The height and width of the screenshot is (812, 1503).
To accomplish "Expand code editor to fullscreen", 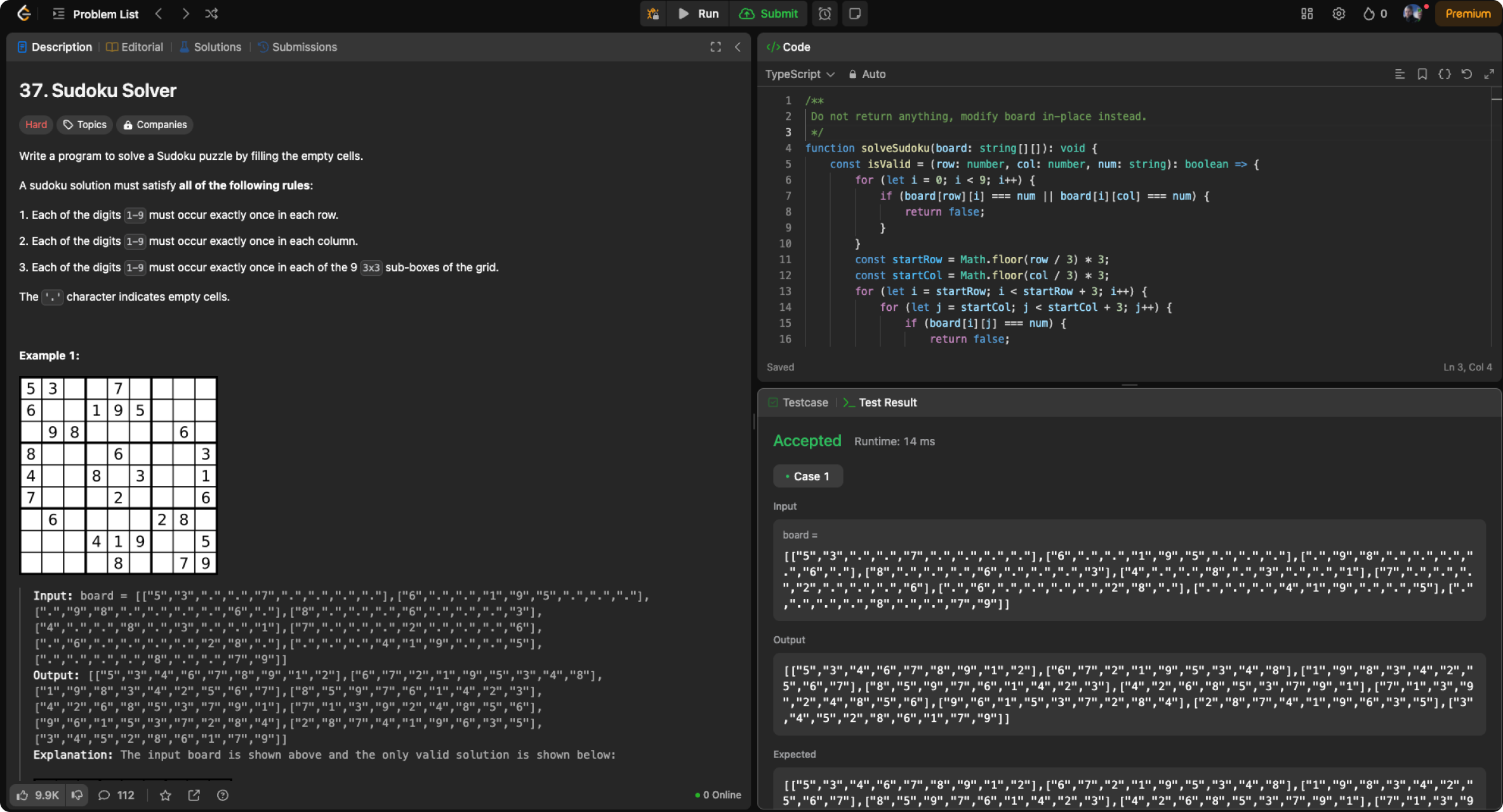I will [1489, 74].
